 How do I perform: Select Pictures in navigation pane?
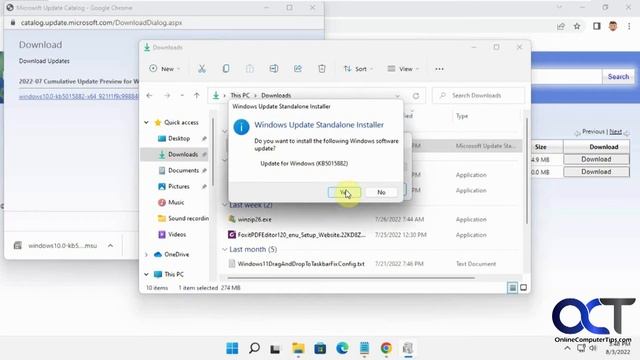179,187
